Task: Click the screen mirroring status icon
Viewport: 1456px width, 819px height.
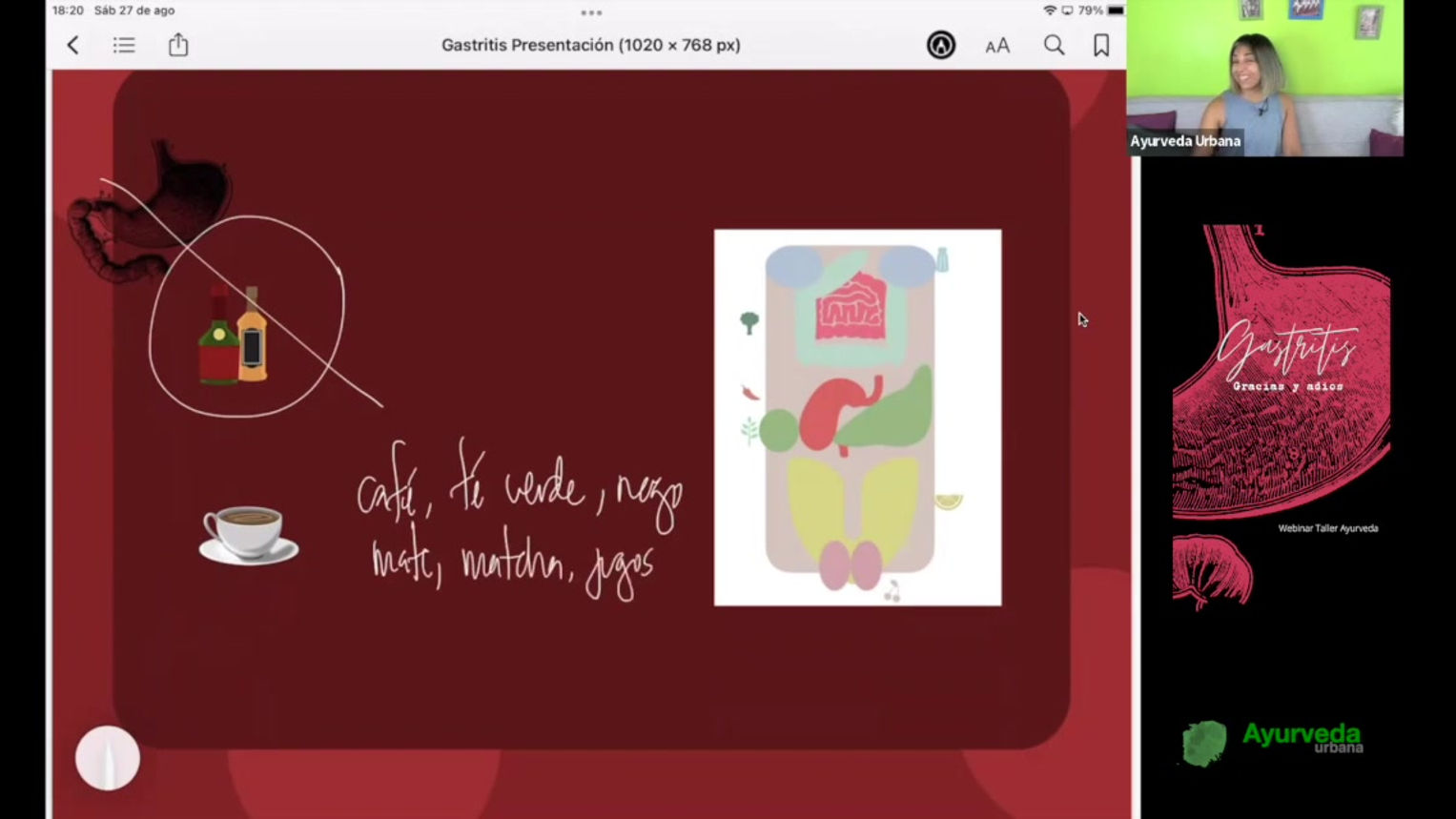Action: point(1067,10)
